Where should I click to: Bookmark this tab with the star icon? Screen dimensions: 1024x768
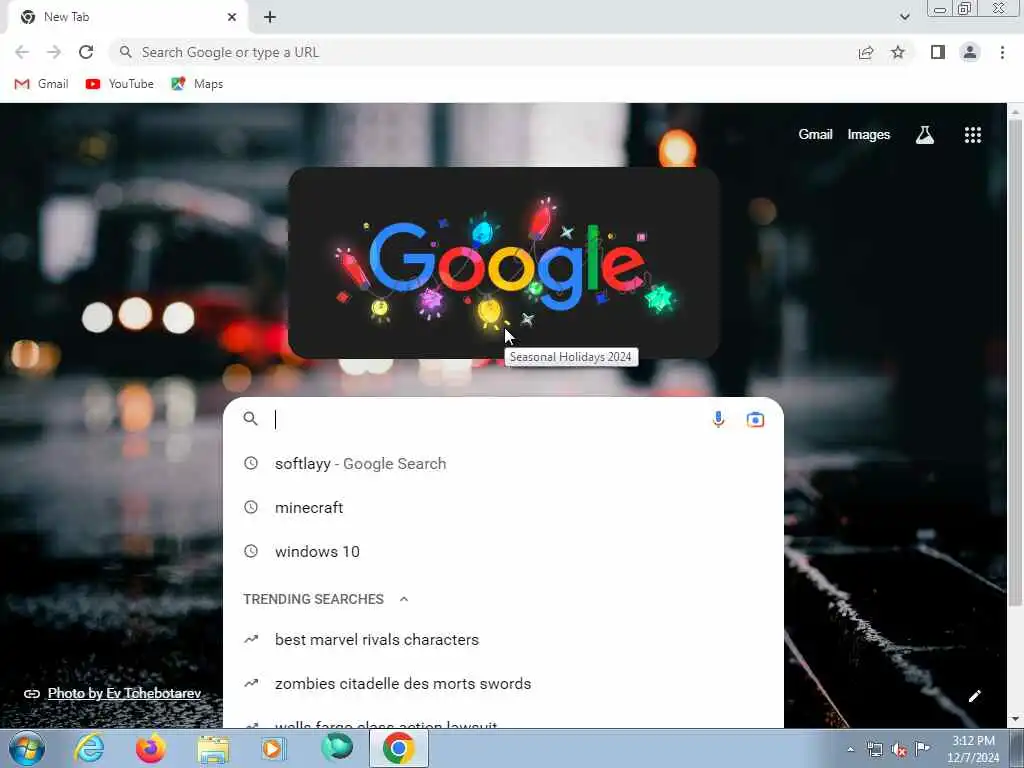(898, 52)
